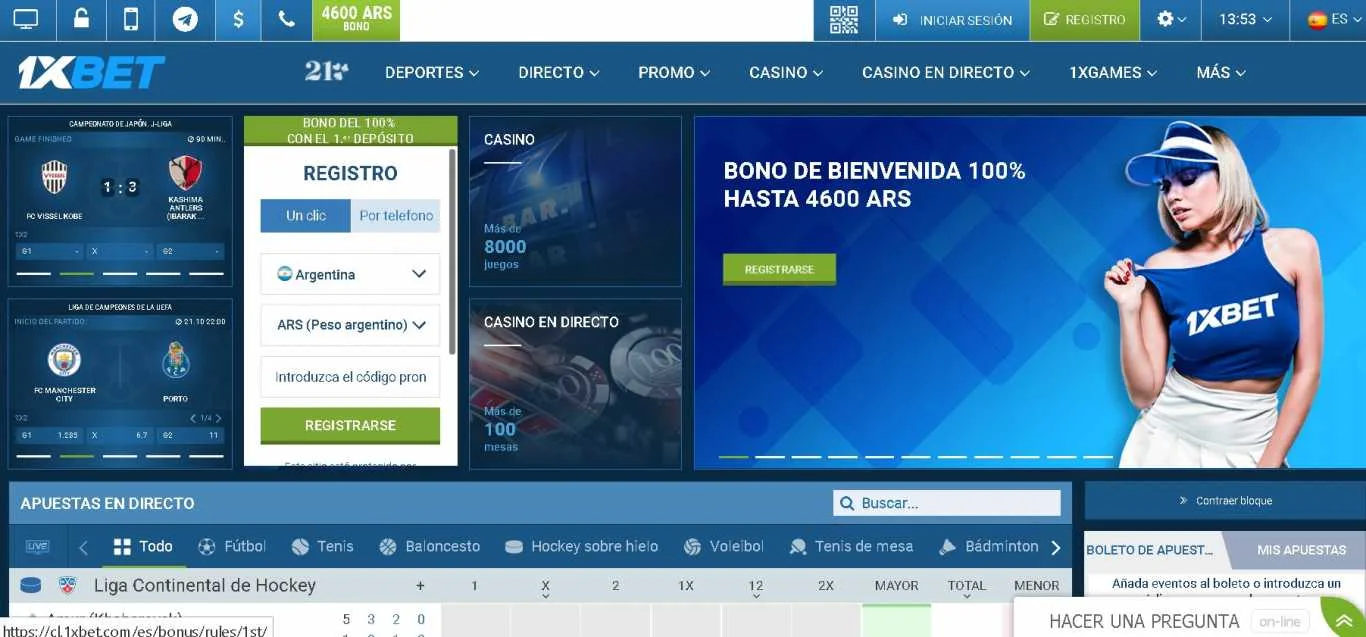Image resolution: width=1366 pixels, height=637 pixels.
Task: Expand the X column dropdown chevron
Action: (x=545, y=596)
